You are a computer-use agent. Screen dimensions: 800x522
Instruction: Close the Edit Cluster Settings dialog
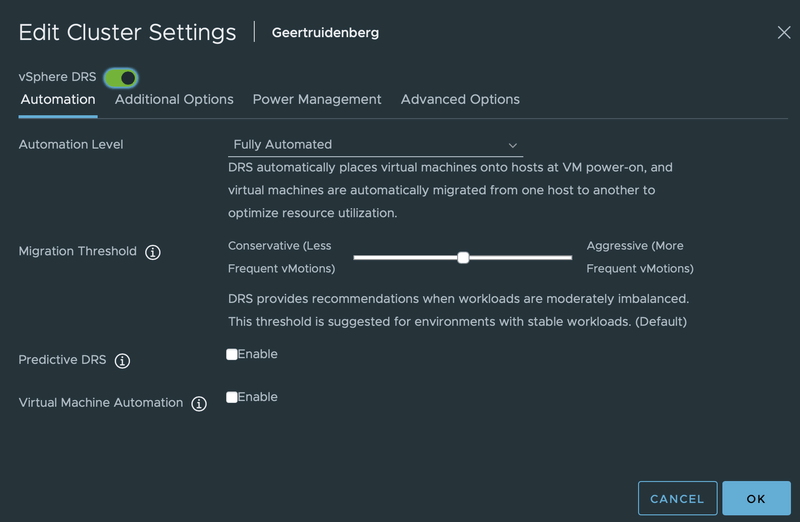pos(784,33)
